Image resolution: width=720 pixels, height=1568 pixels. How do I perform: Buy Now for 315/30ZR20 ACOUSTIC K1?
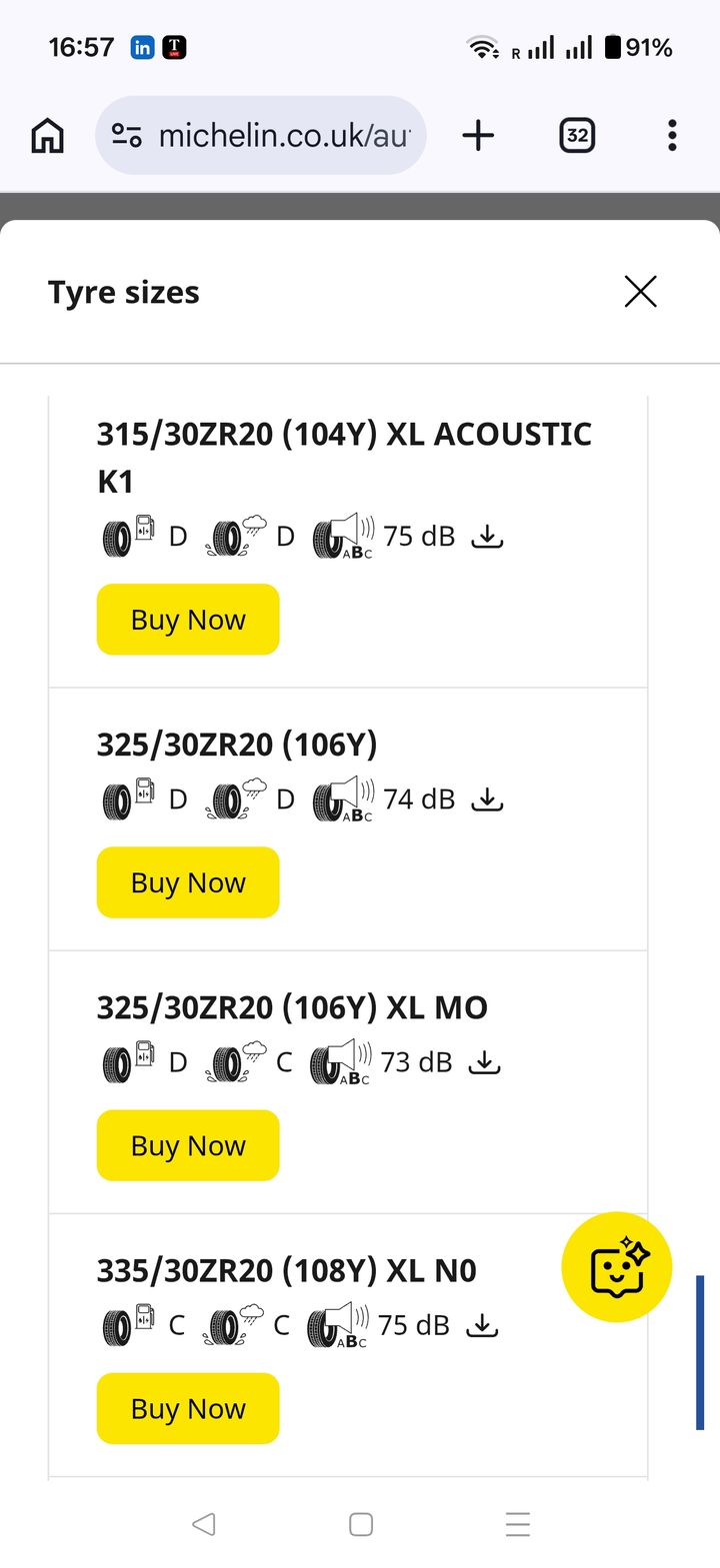188,620
